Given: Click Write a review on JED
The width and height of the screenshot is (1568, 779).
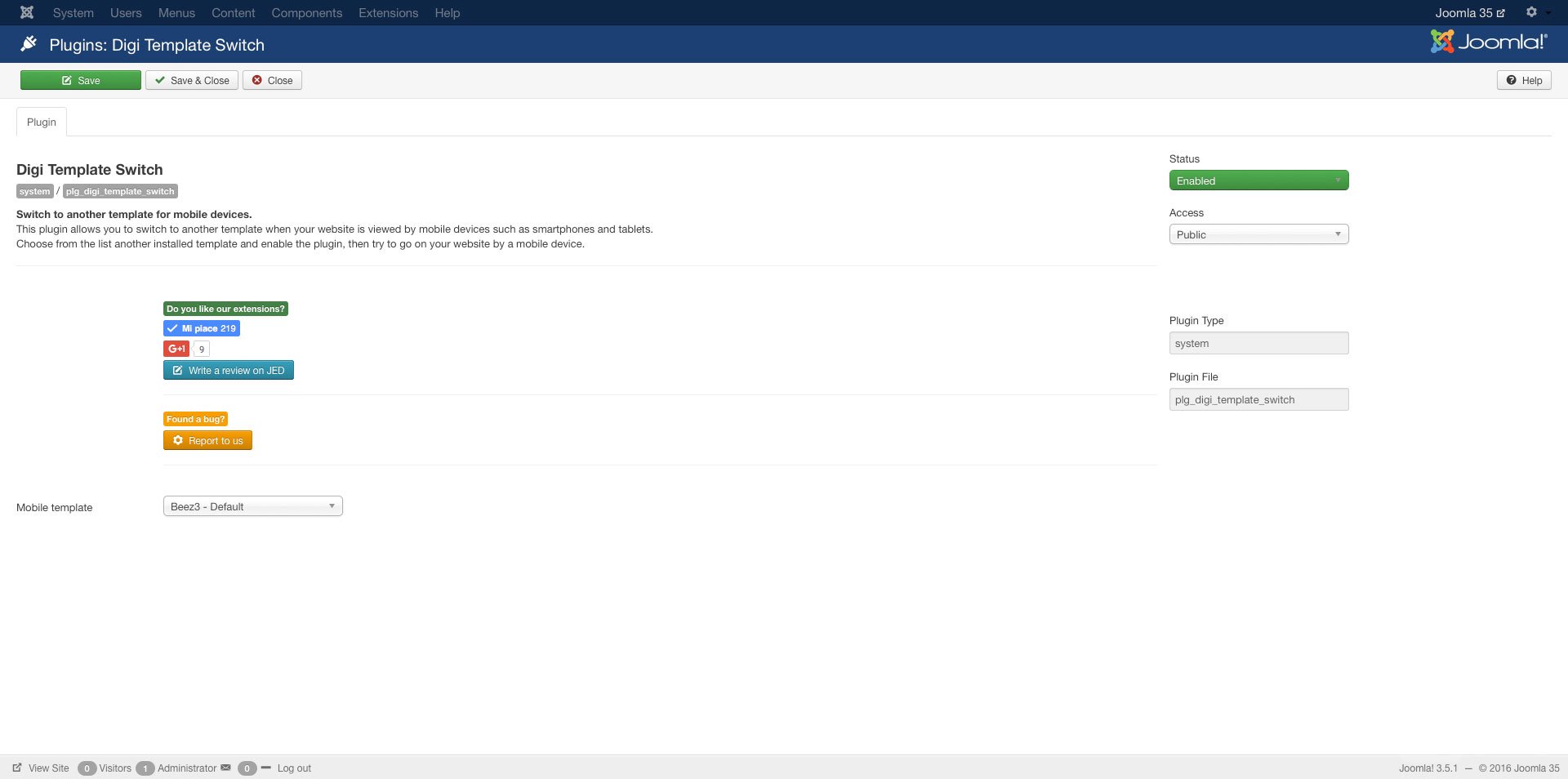Looking at the screenshot, I should (x=229, y=370).
